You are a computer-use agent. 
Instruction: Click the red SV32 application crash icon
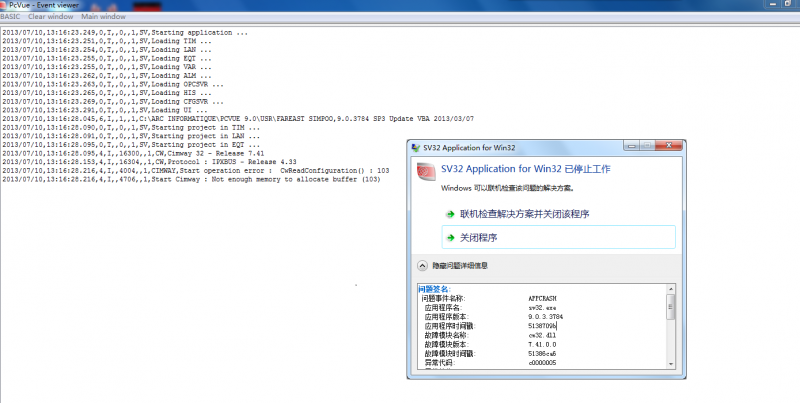[x=426, y=171]
